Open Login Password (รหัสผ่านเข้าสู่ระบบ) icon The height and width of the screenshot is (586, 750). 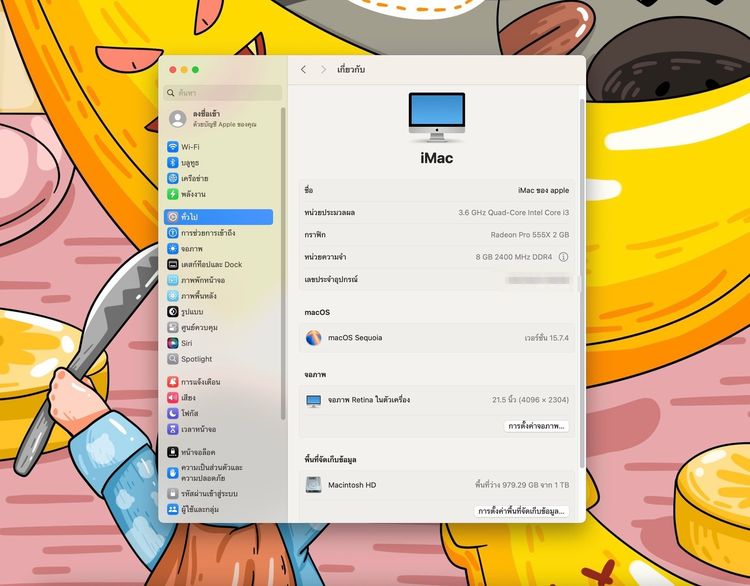click(x=173, y=493)
